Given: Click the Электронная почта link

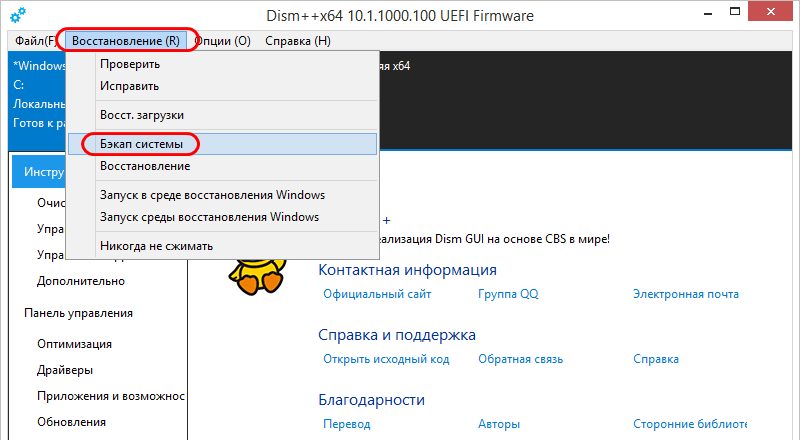Looking at the screenshot, I should 686,295.
